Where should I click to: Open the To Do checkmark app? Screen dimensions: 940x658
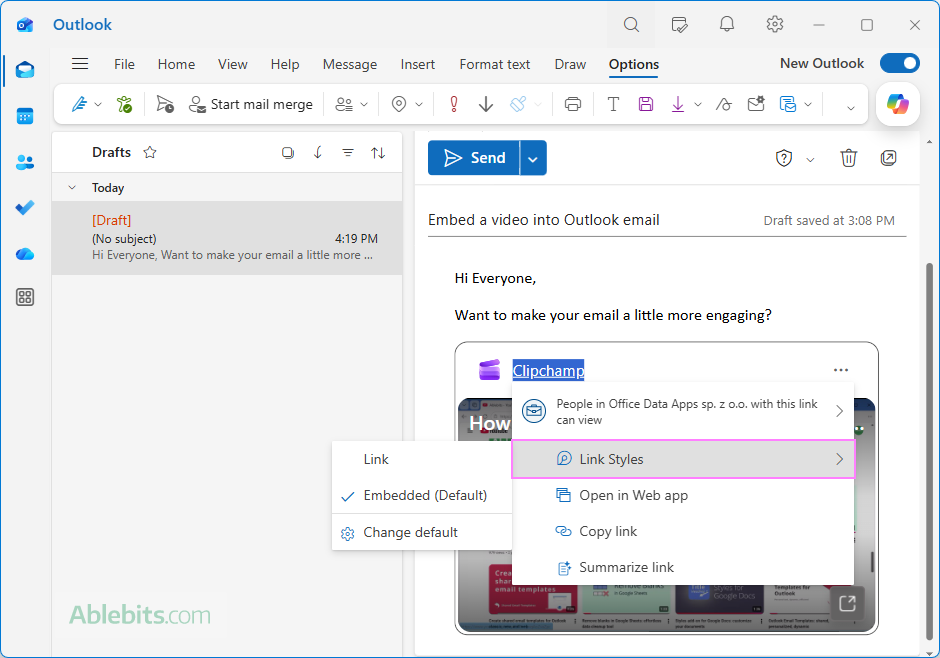25,207
